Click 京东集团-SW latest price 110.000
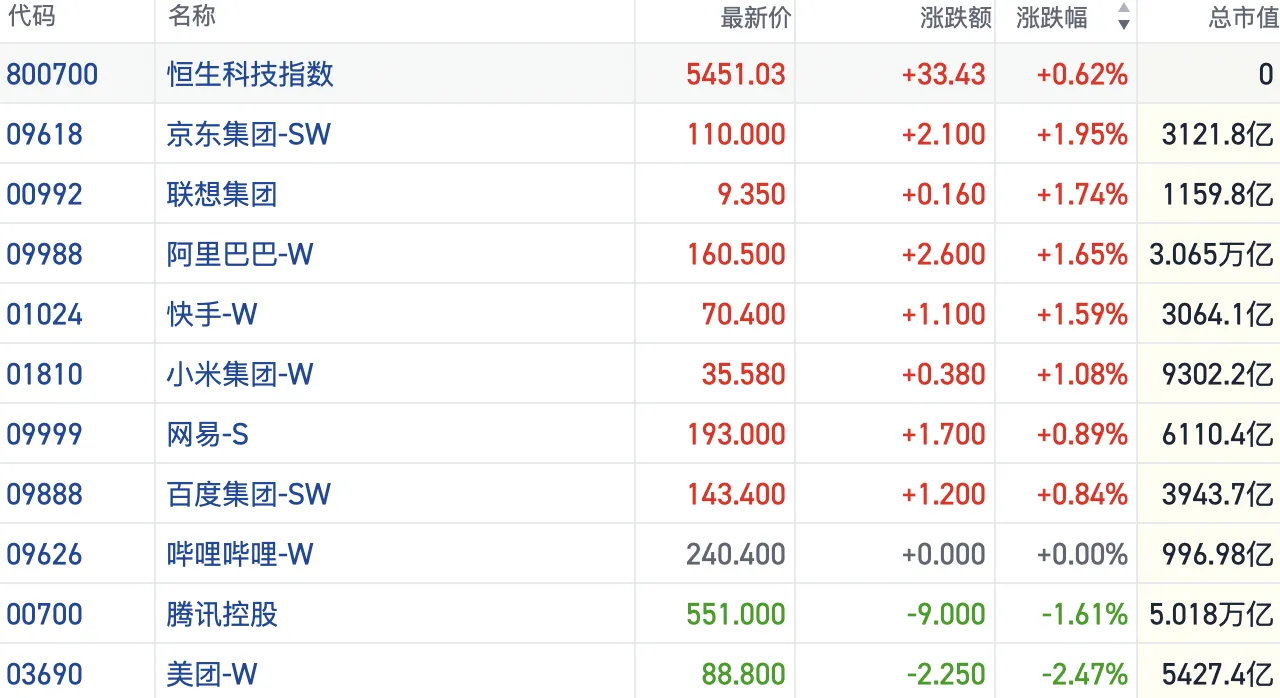1280x698 pixels. (x=736, y=134)
